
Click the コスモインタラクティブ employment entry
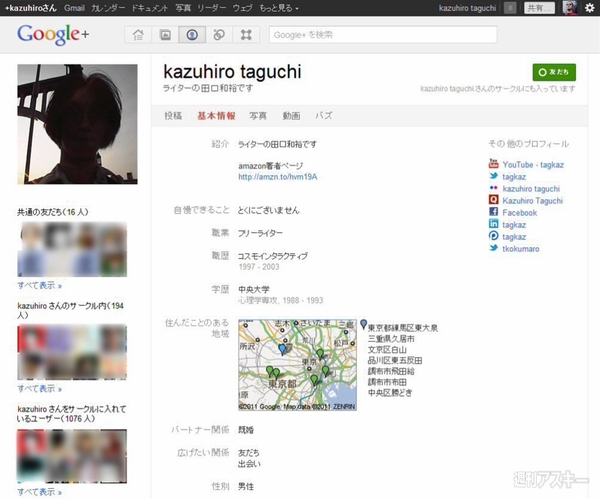click(272, 256)
